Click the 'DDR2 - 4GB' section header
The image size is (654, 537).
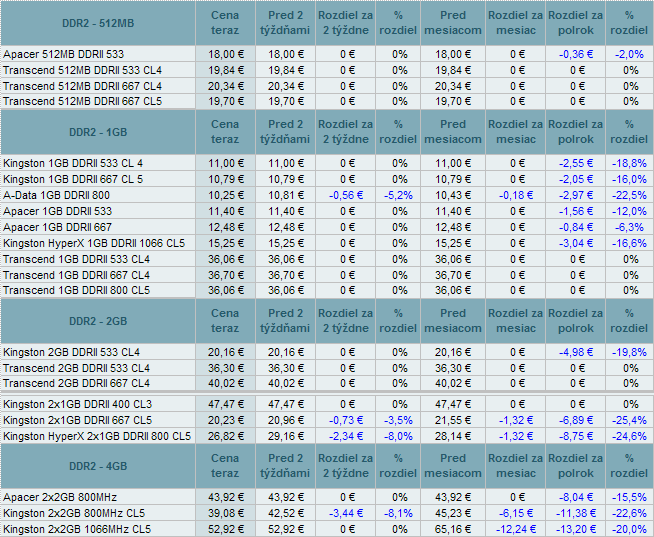[98, 466]
